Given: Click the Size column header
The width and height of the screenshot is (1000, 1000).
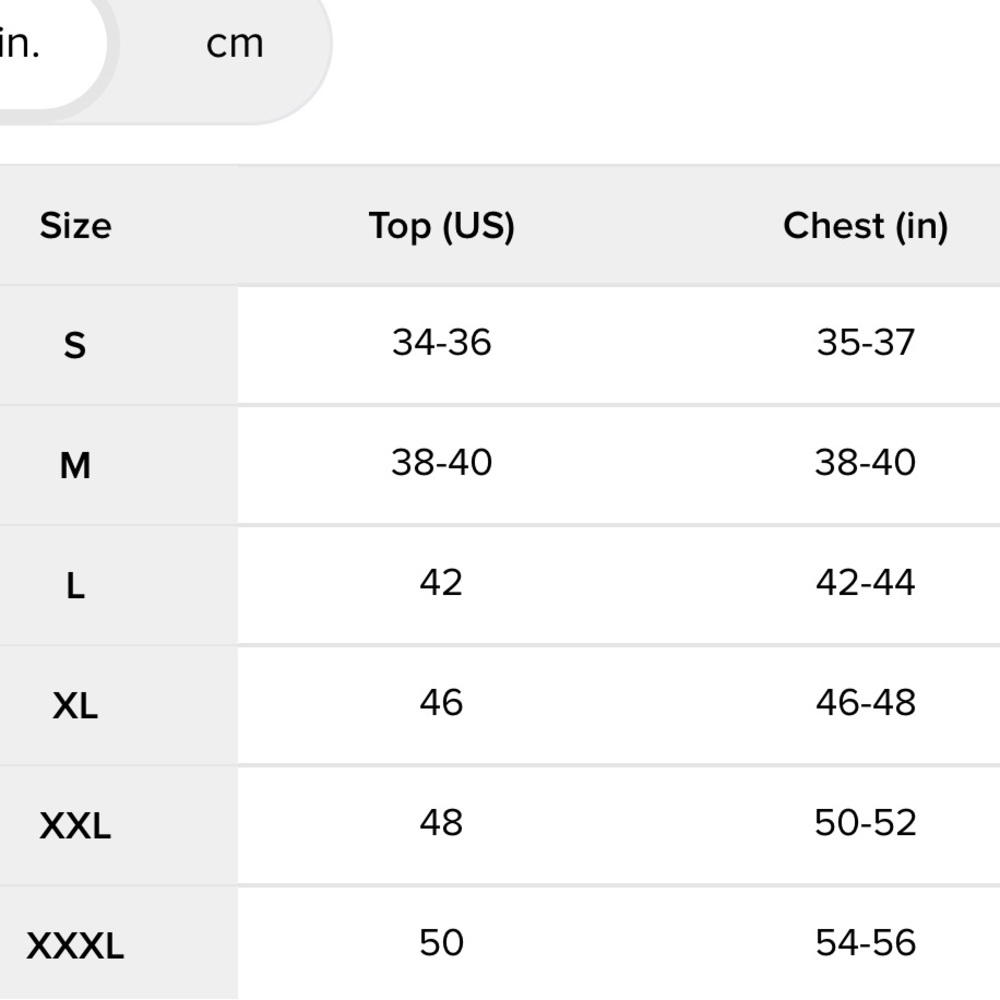Looking at the screenshot, I should coord(75,226).
